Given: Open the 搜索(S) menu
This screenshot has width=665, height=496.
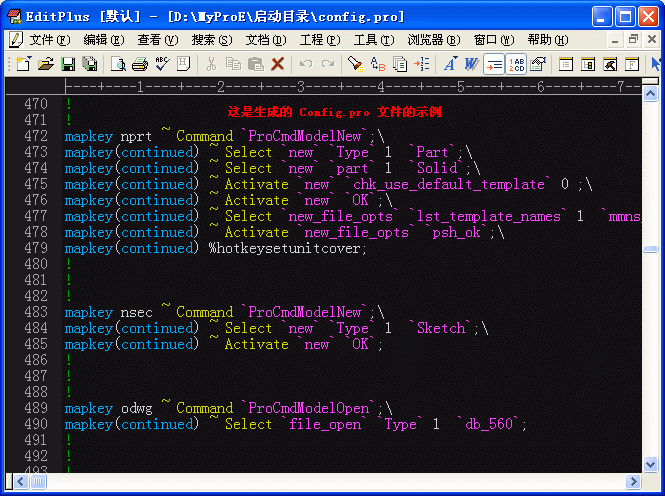Looking at the screenshot, I should pyautogui.click(x=212, y=40).
